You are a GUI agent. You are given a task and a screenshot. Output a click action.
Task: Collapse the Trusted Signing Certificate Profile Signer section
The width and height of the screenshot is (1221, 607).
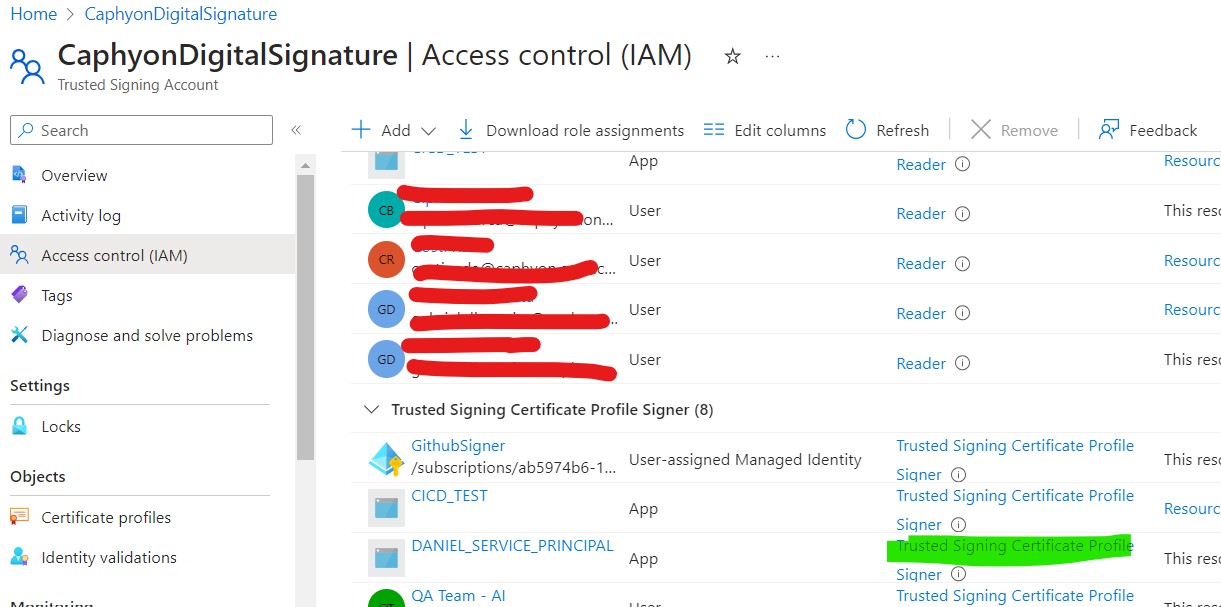pos(371,409)
